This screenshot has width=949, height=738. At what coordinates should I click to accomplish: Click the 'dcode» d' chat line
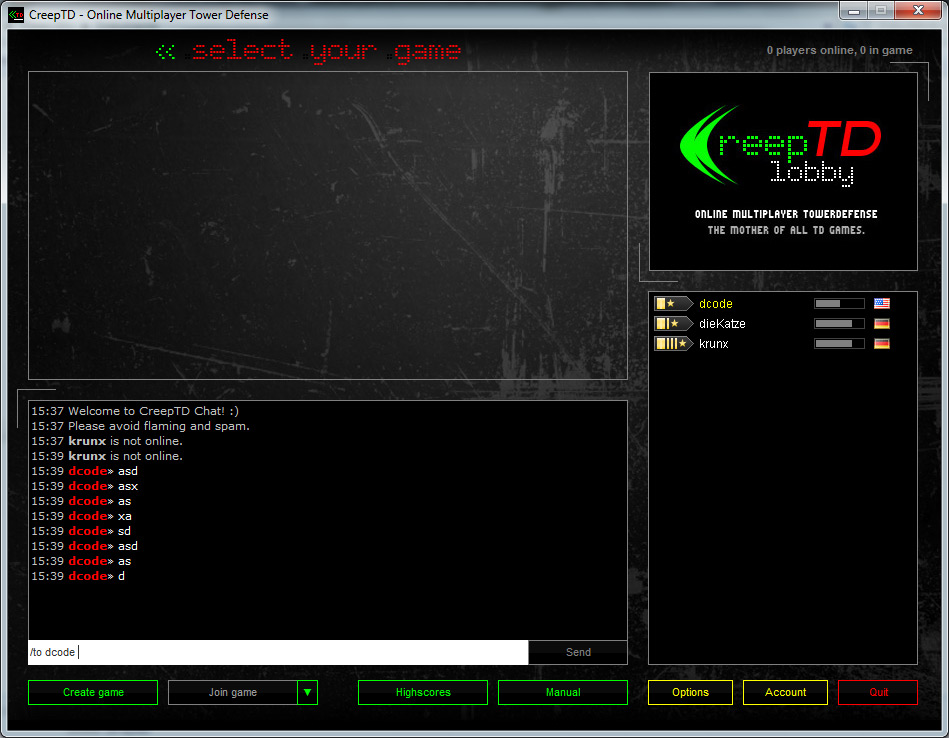(x=78, y=576)
